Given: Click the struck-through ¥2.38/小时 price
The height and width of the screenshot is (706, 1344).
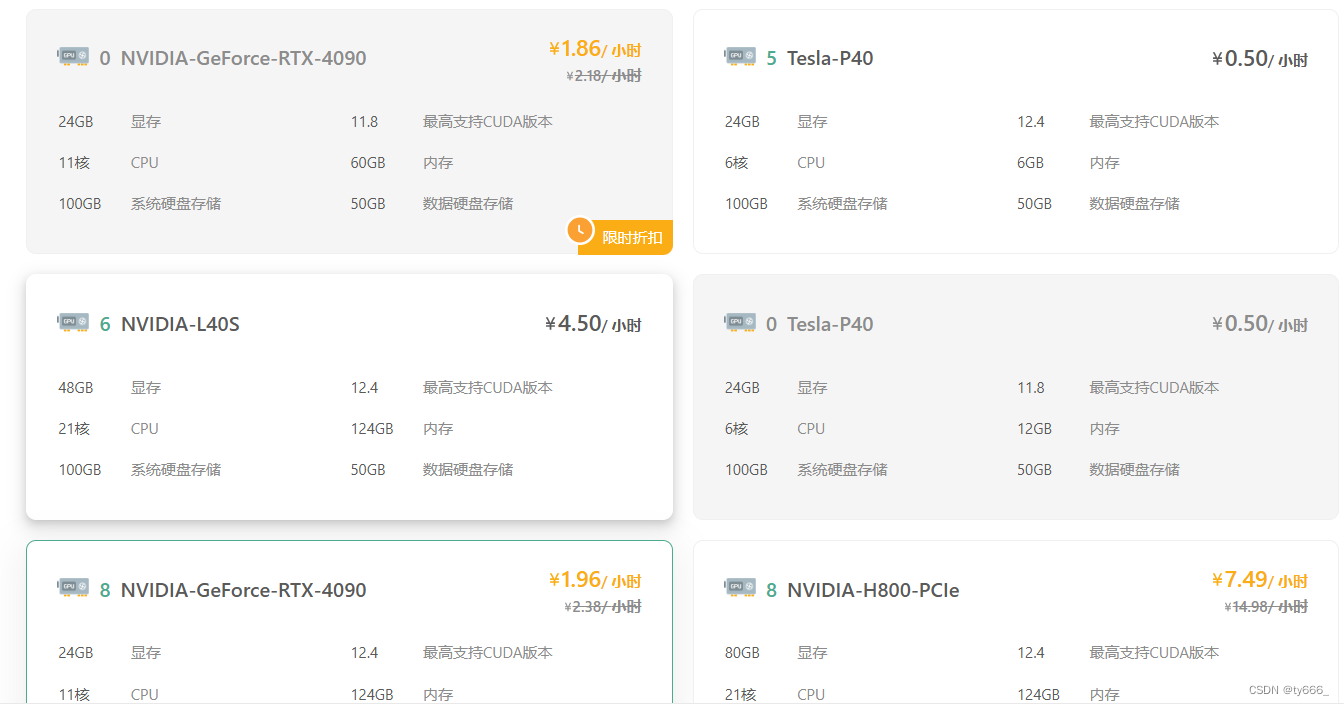Looking at the screenshot, I should pyautogui.click(x=603, y=606).
